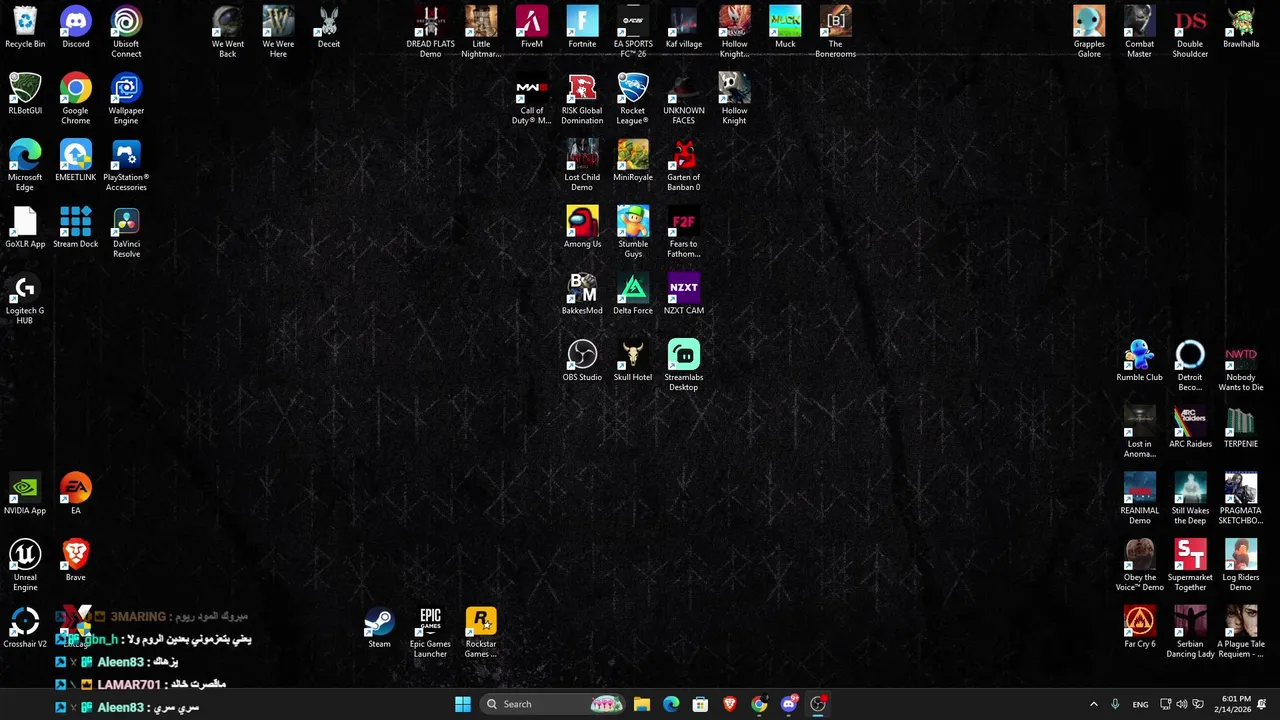
Task: Click the MiniRoyale shortcut
Action: click(x=633, y=160)
